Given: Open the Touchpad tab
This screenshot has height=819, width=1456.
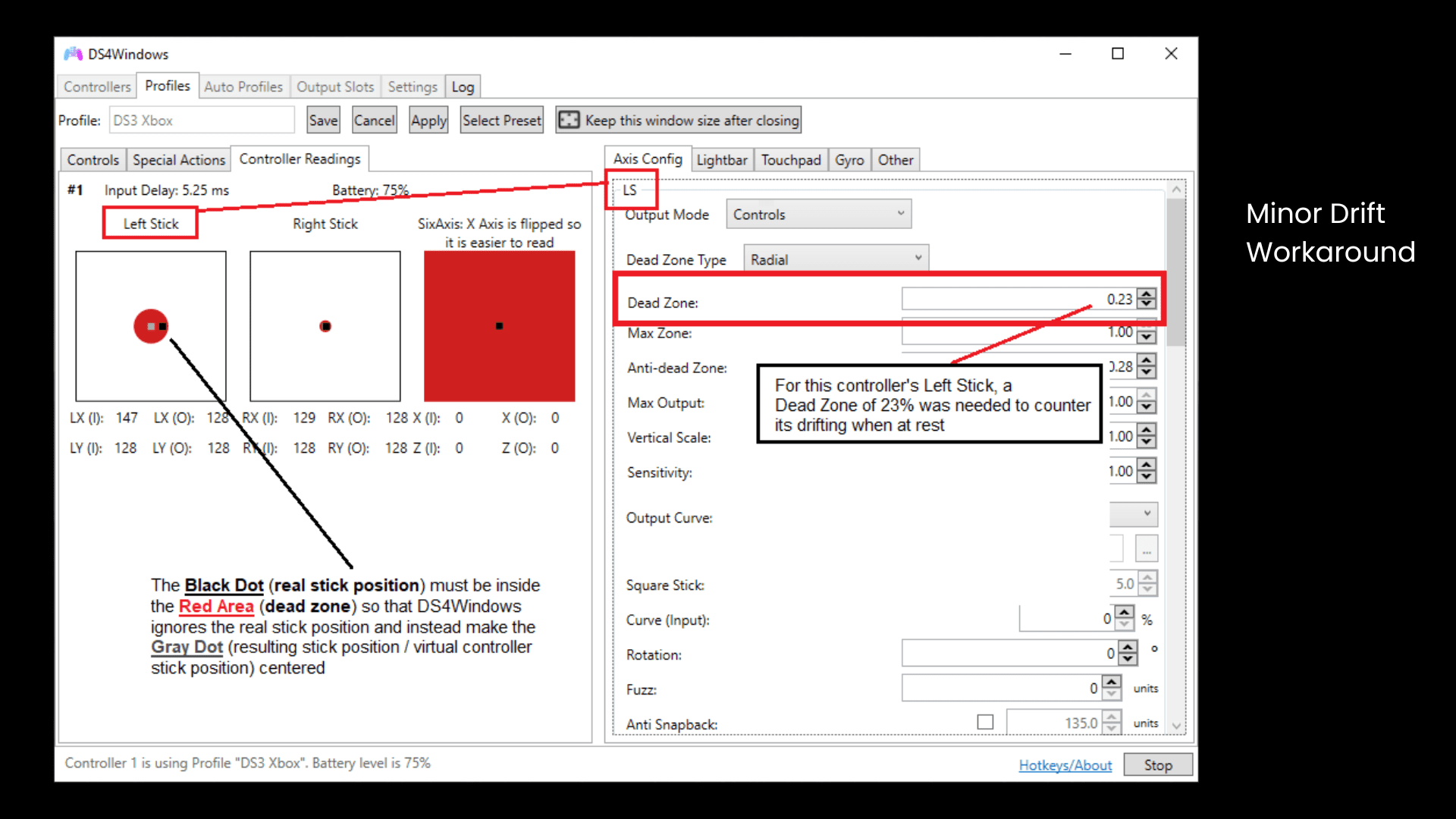Looking at the screenshot, I should coord(791,160).
